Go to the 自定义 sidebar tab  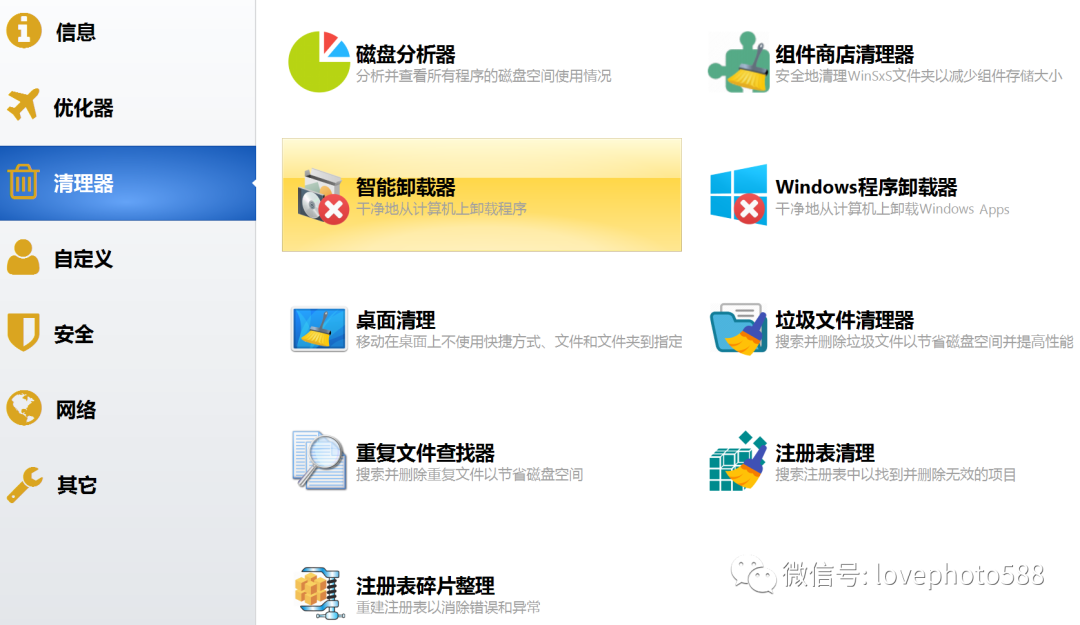(83, 259)
